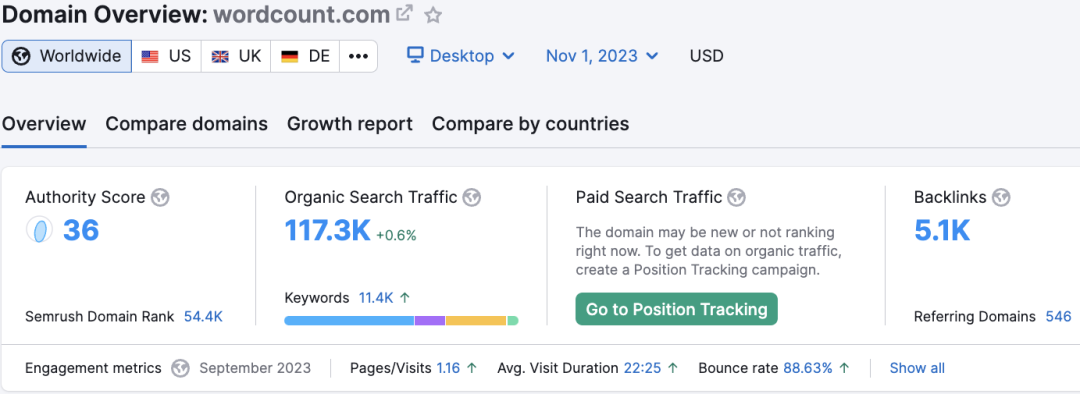Switch to UK database

(x=236, y=56)
